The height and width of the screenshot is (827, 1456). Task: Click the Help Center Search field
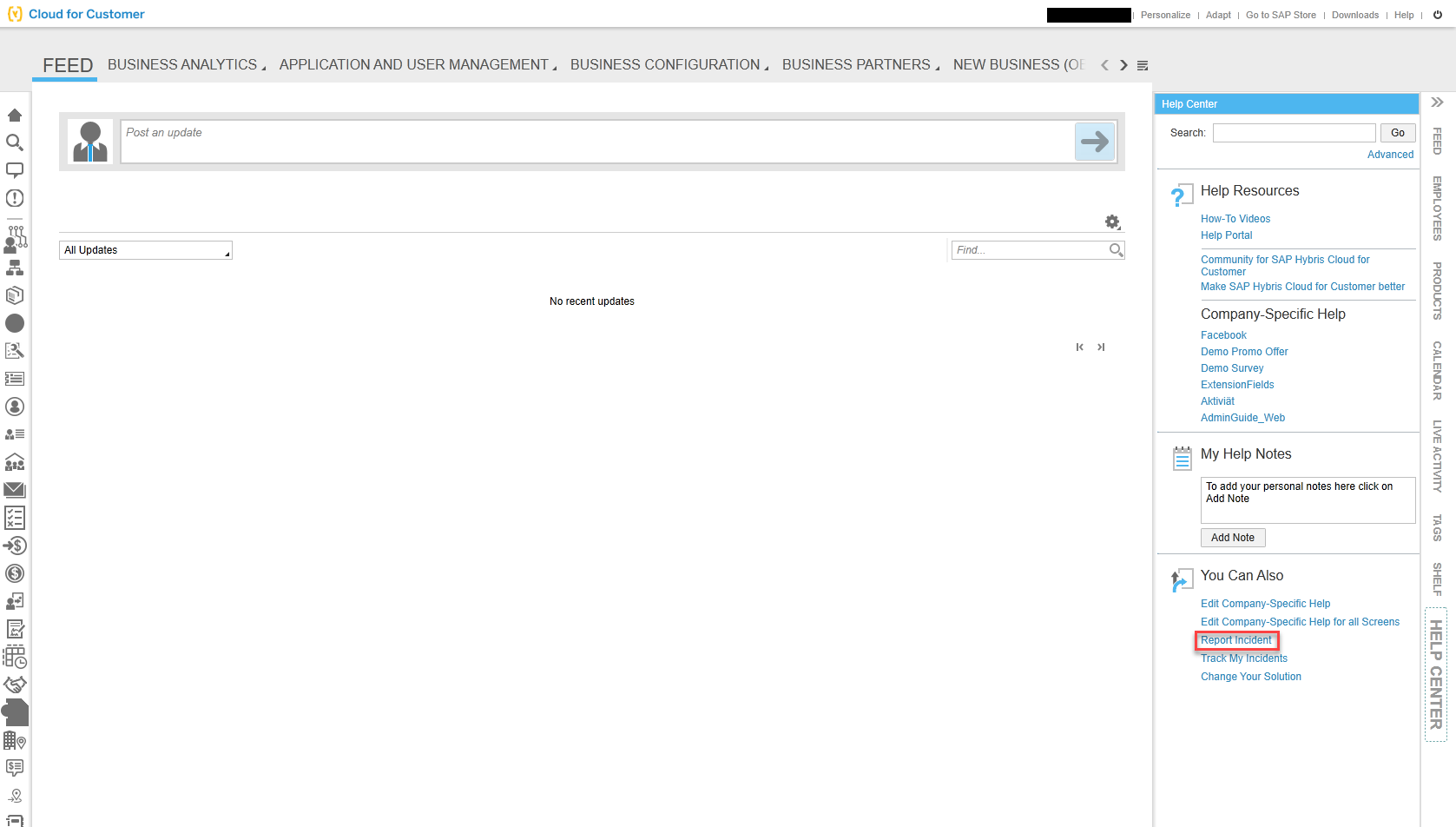coord(1295,133)
